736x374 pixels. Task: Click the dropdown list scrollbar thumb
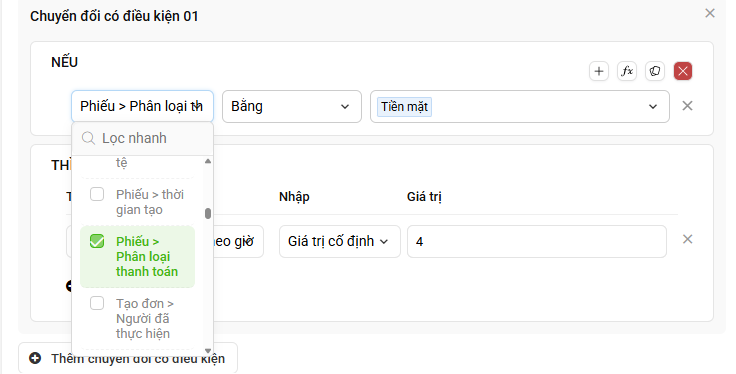click(207, 214)
